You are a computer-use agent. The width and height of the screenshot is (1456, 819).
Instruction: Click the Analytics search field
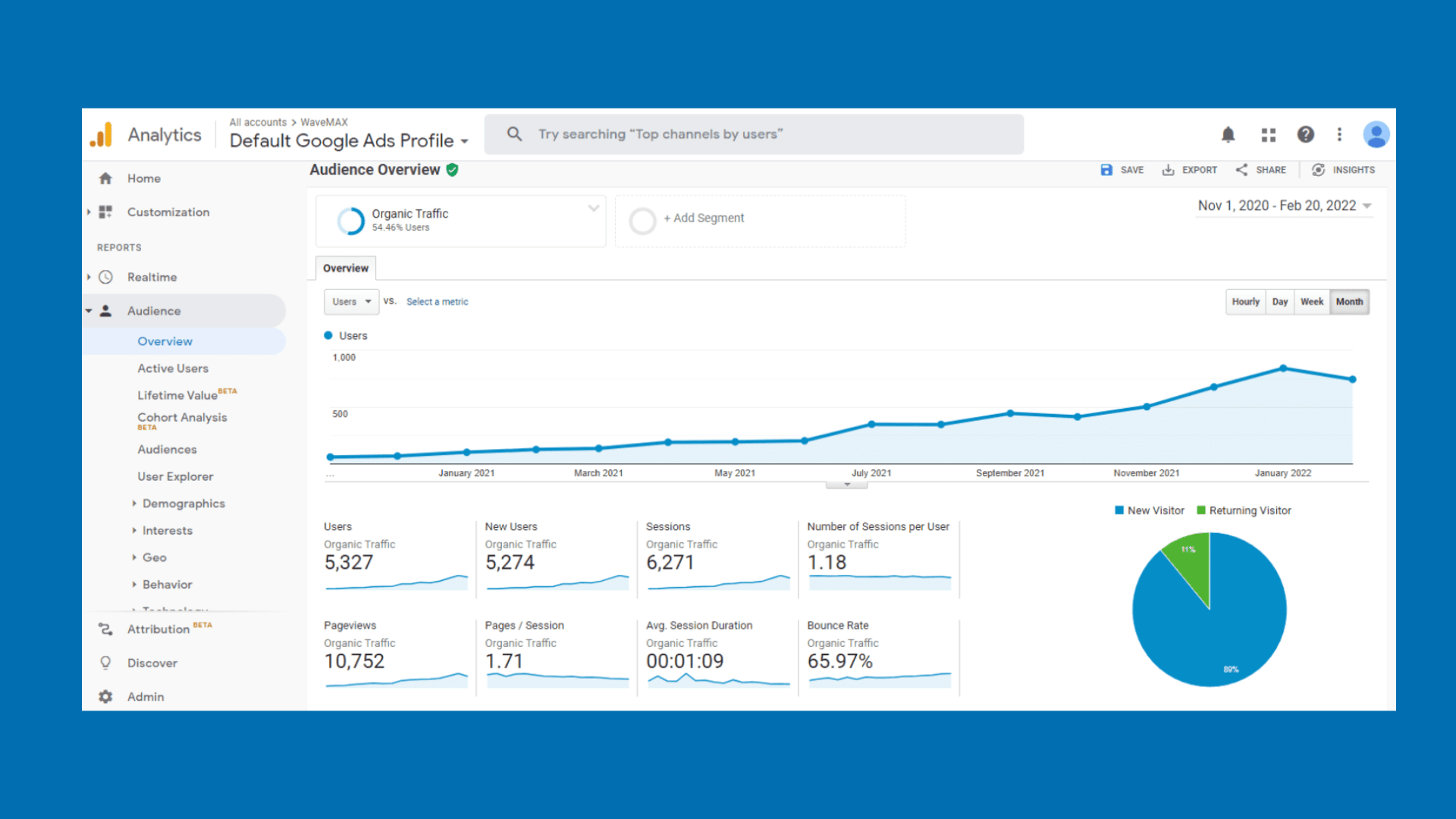pyautogui.click(x=754, y=134)
